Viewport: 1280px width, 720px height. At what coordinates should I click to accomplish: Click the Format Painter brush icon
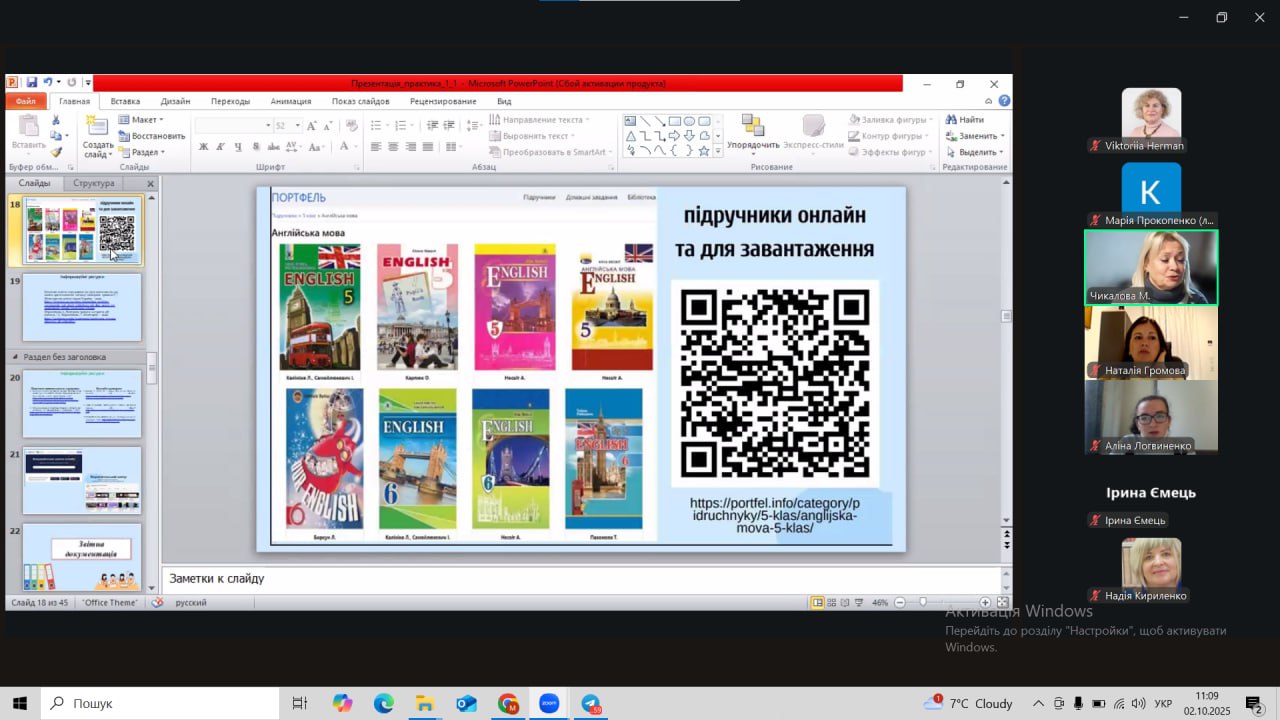(x=56, y=152)
